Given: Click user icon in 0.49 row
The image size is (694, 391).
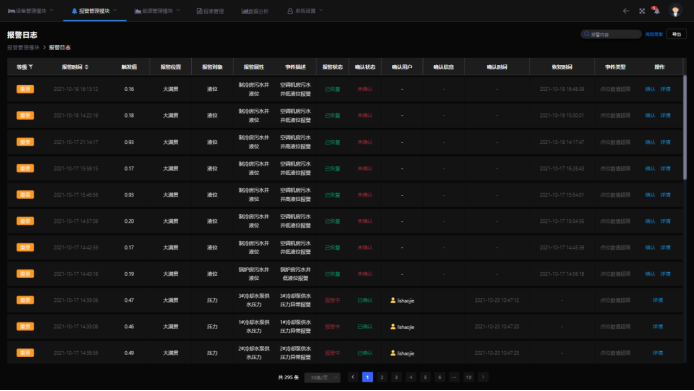Looking at the screenshot, I should 393,353.
